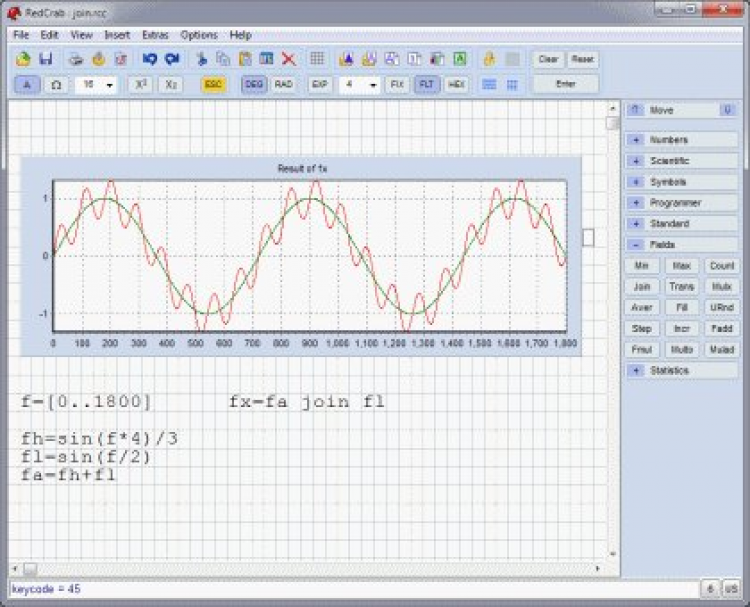
Task: Open the Insert menu
Action: (117, 35)
